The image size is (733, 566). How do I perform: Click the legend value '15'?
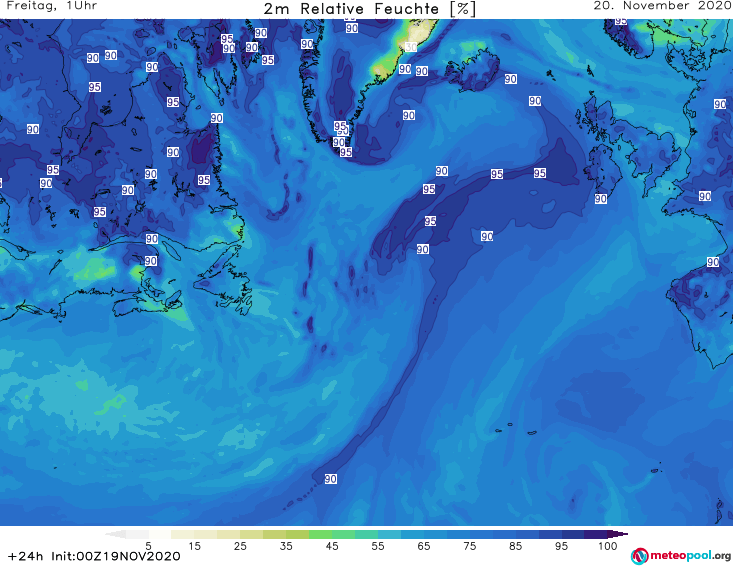tap(194, 546)
